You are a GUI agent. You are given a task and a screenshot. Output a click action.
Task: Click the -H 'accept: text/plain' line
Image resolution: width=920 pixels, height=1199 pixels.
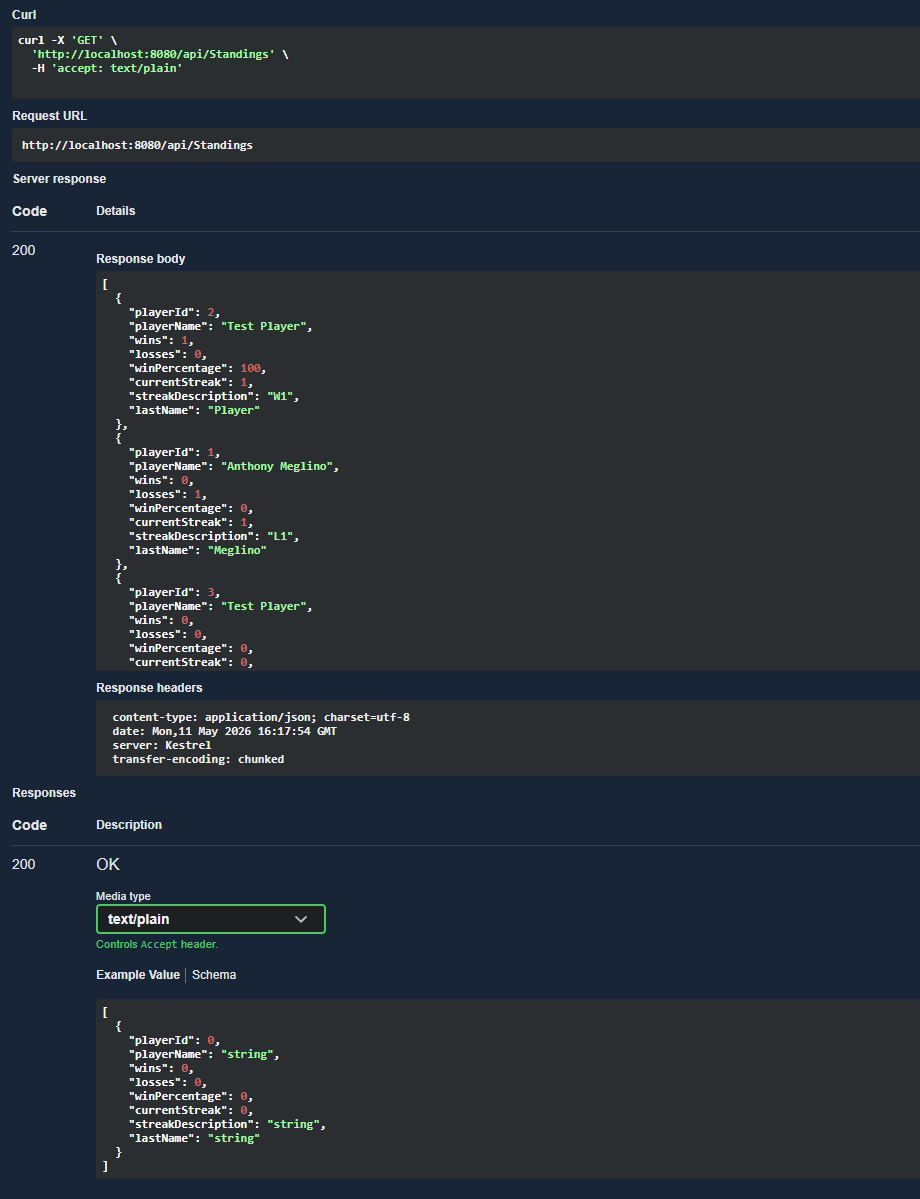coord(107,68)
